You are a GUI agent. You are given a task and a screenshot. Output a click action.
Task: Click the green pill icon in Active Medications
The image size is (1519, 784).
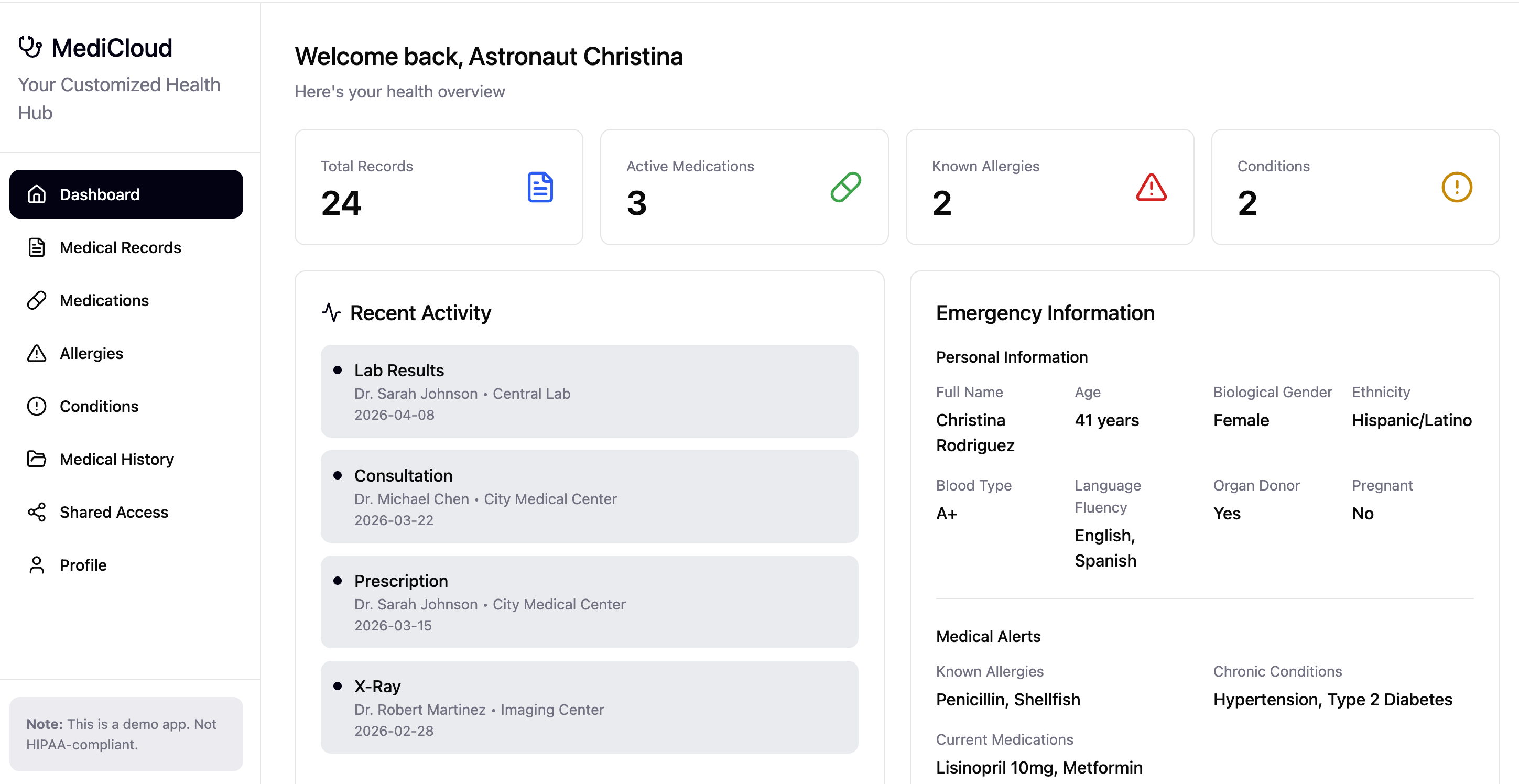[845, 188]
